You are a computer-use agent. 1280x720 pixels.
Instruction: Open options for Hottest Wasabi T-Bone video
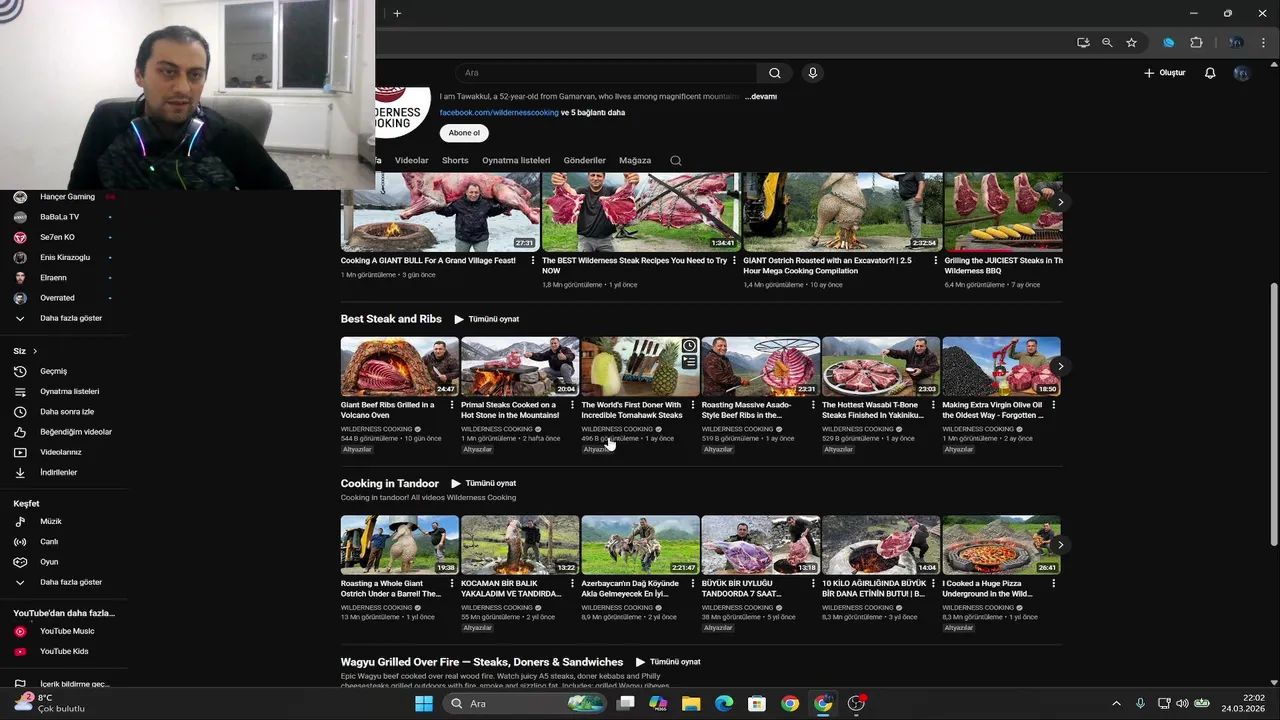coord(933,405)
